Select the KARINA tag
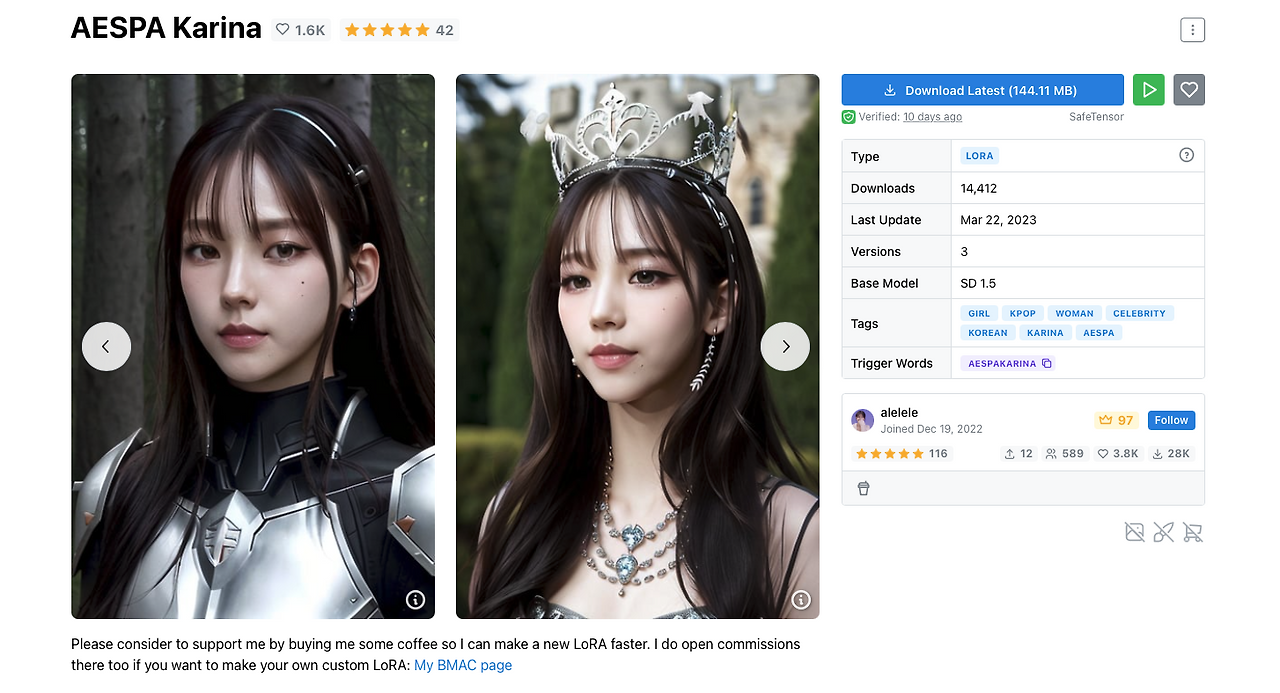This screenshot has height=693, width=1280. coord(1045,333)
